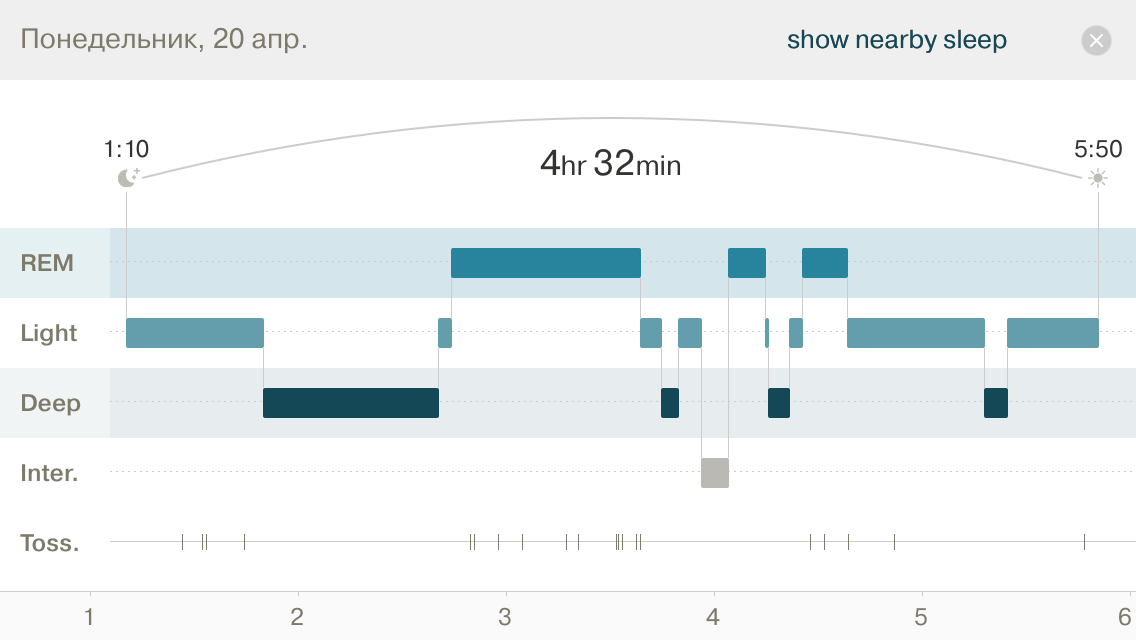Tap the date header Понедельник, 20 апр.

[164, 40]
